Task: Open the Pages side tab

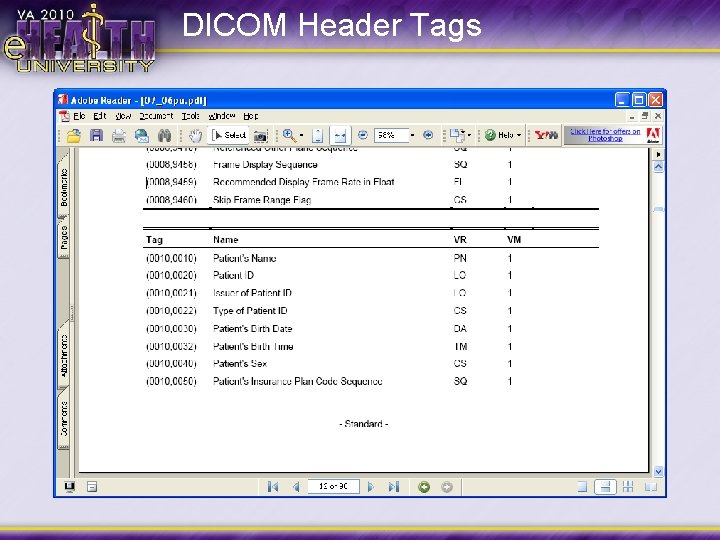Action: [x=64, y=237]
